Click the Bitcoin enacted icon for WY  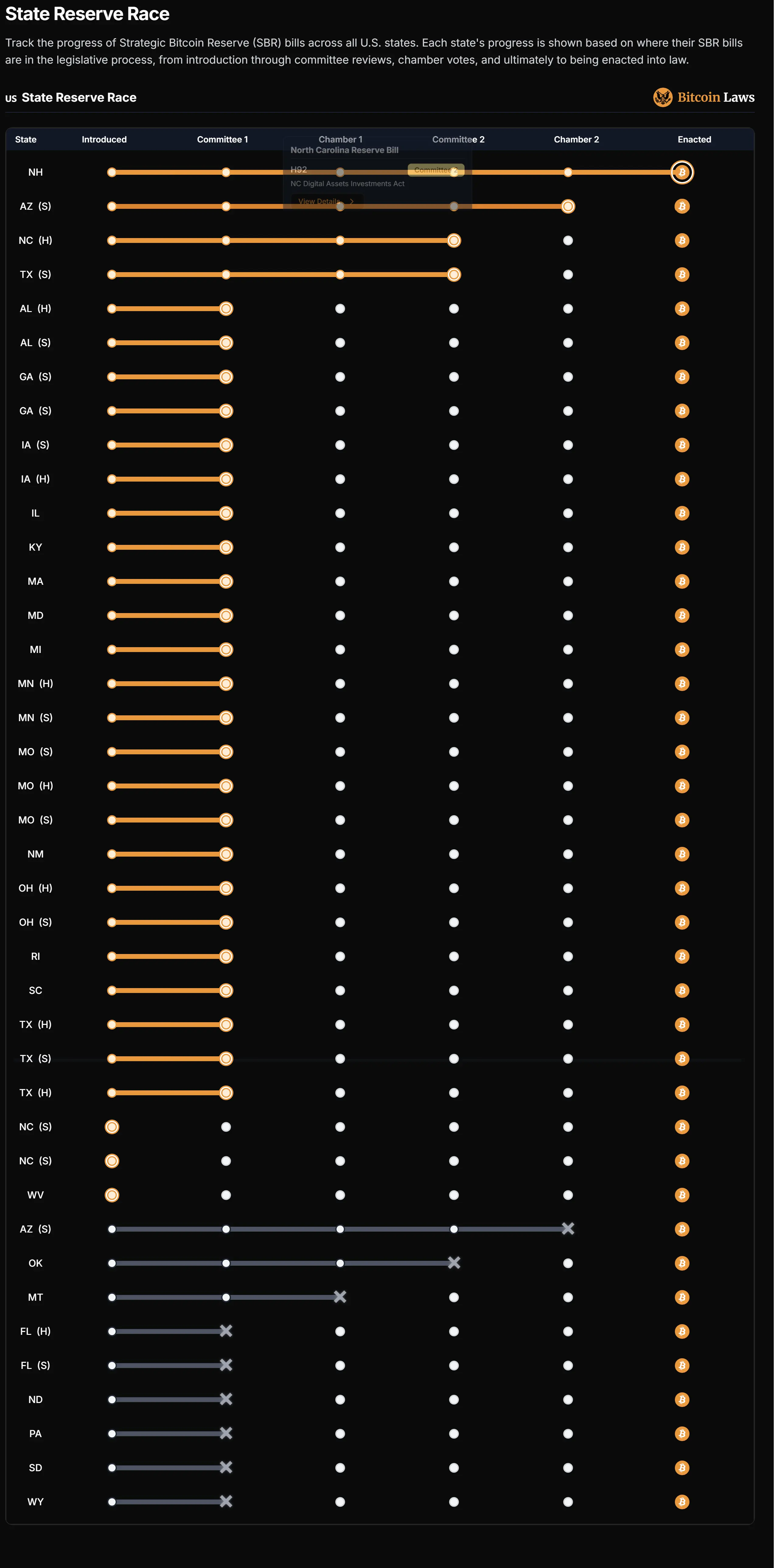pos(682,1502)
